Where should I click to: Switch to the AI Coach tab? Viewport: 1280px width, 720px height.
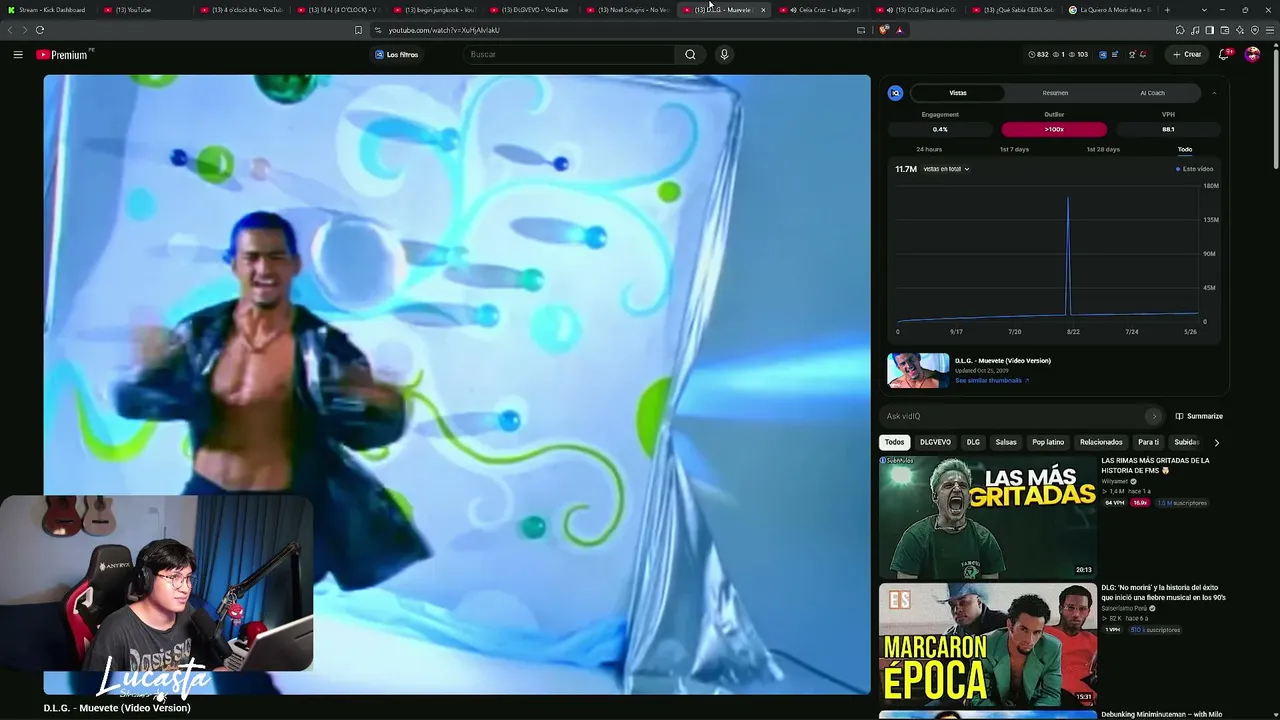coord(1152,93)
